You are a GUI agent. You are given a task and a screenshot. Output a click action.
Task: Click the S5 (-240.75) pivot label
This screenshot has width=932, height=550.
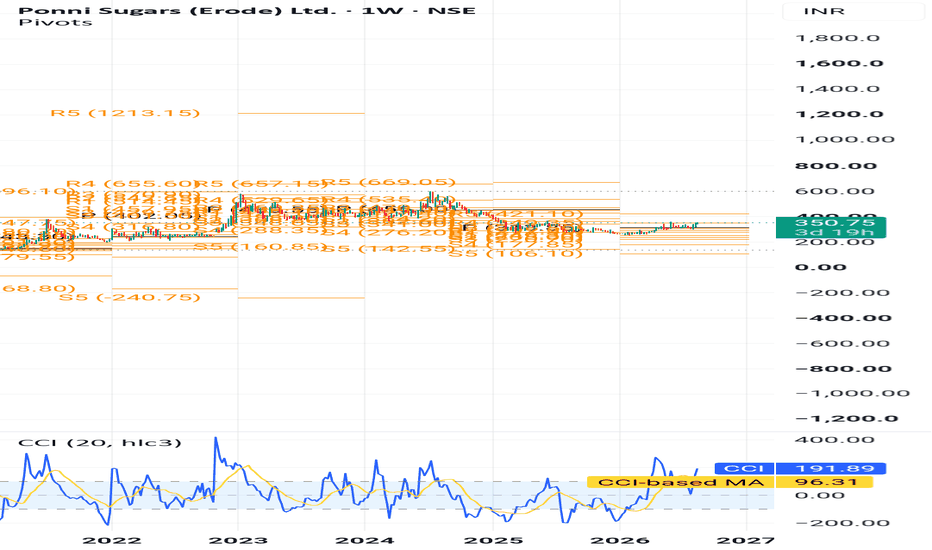click(x=130, y=297)
